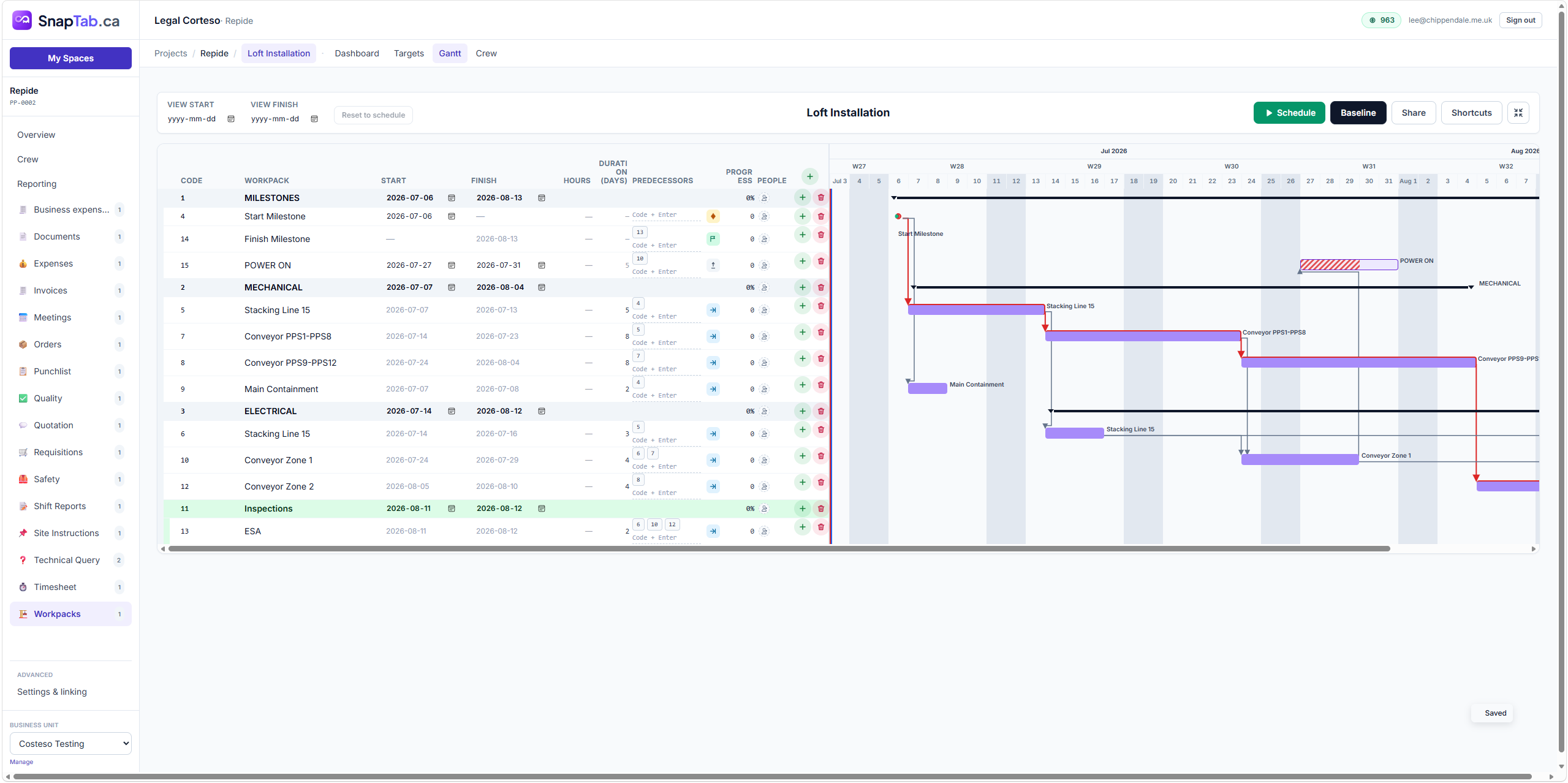The height and width of the screenshot is (783, 1568).
Task: Click the Baseline button
Action: click(1358, 113)
